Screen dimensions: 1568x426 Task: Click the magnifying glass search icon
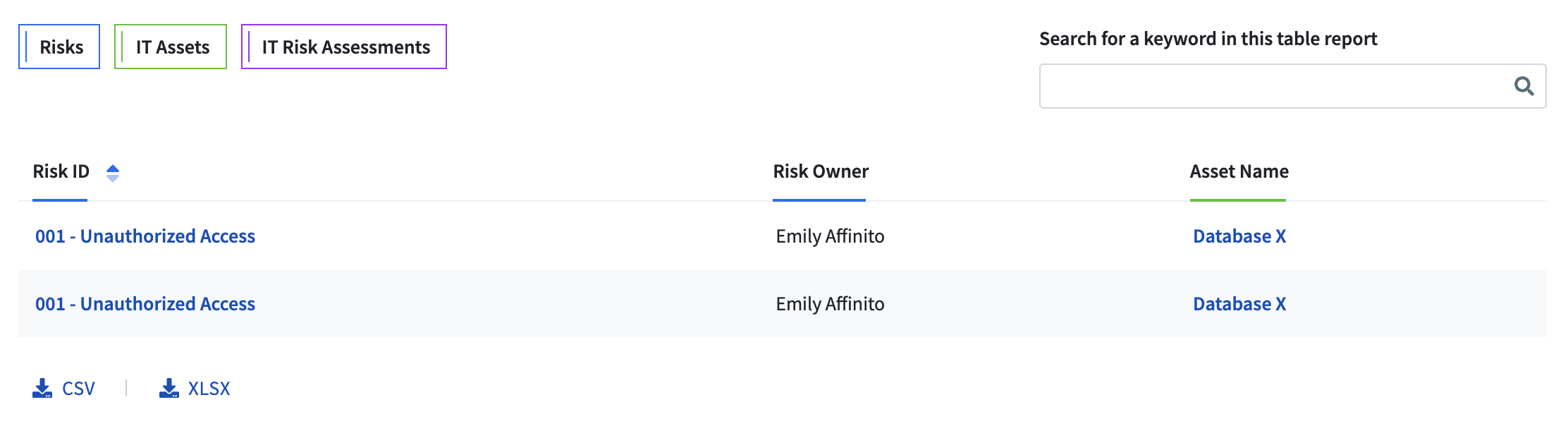coord(1524,86)
